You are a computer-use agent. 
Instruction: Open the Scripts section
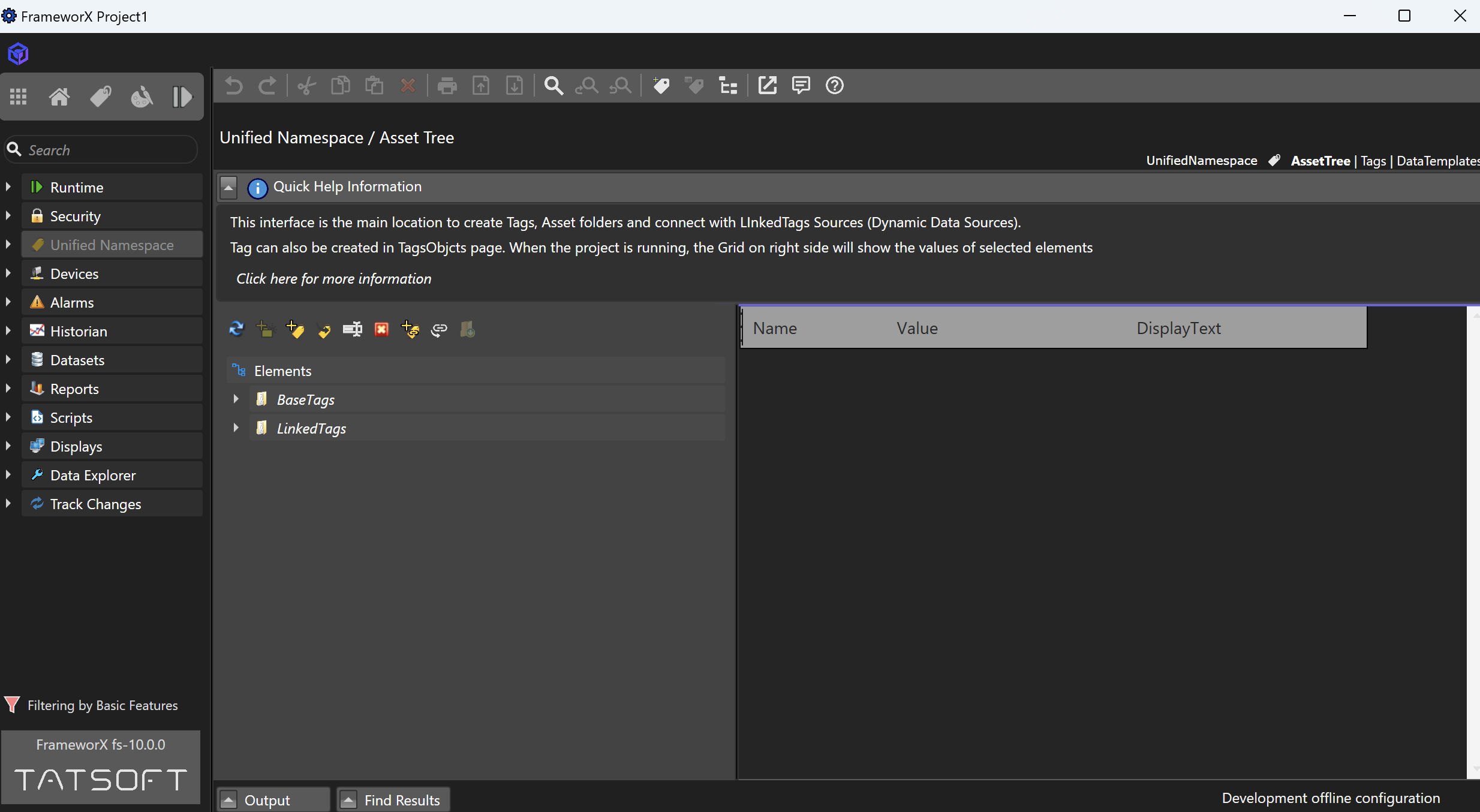112,417
